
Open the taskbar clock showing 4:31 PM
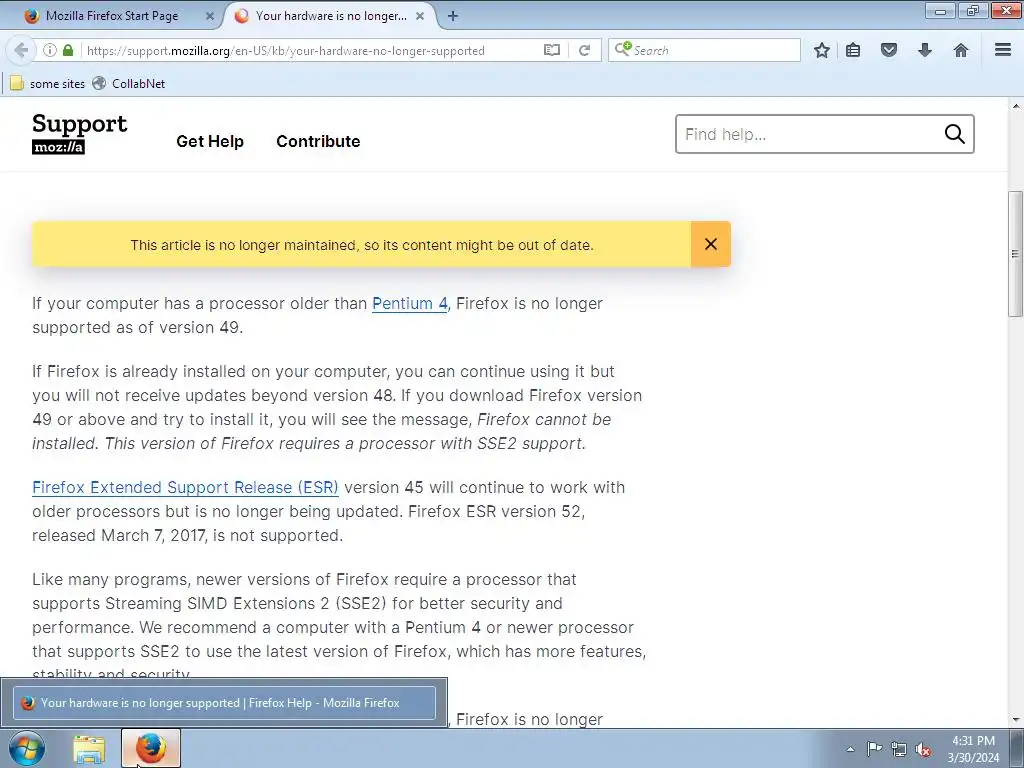[973, 749]
